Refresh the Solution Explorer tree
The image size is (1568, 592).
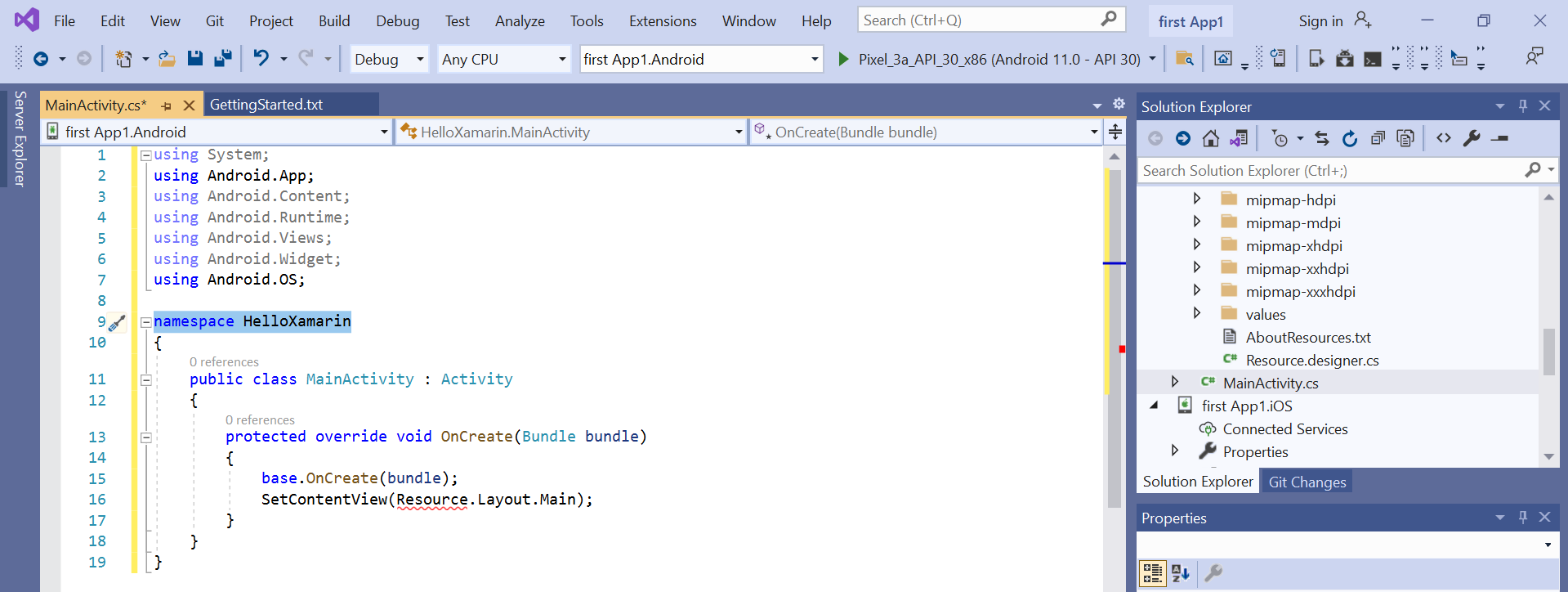point(1350,138)
